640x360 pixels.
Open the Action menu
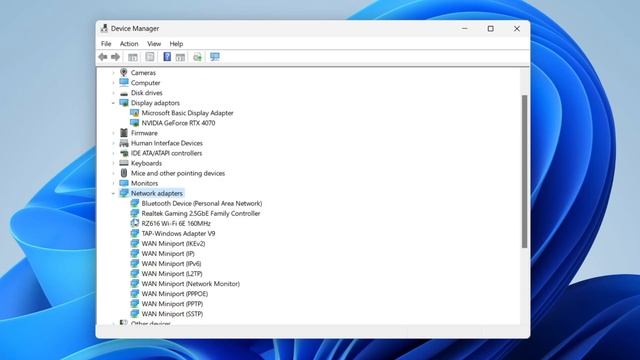129,44
